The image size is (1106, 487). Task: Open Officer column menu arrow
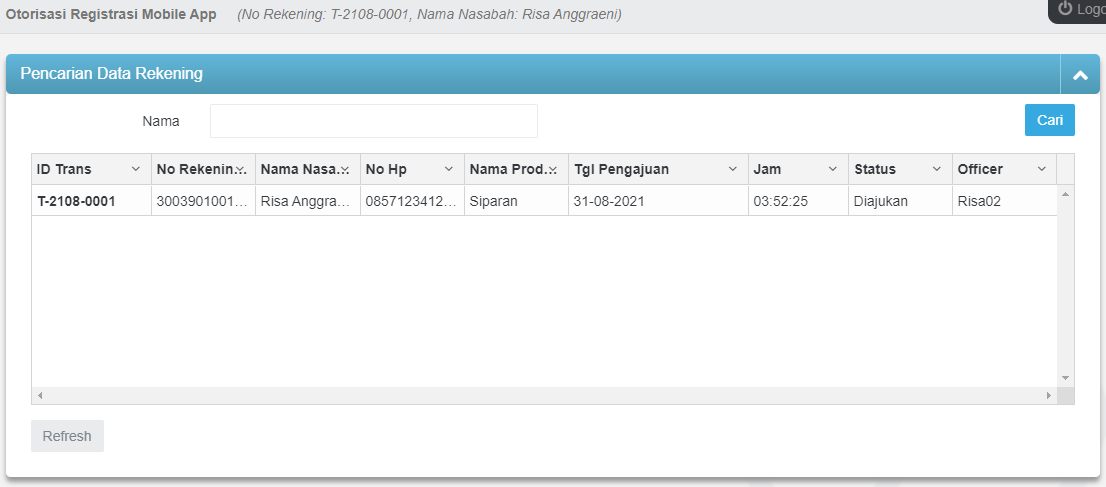[x=1041, y=169]
